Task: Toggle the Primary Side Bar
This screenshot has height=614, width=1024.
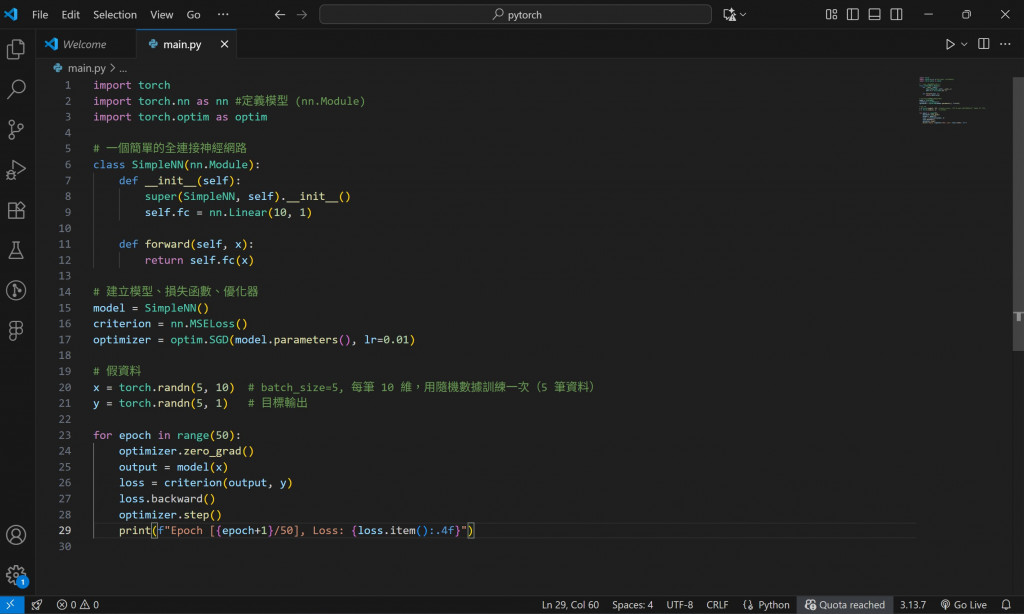Action: (852, 14)
